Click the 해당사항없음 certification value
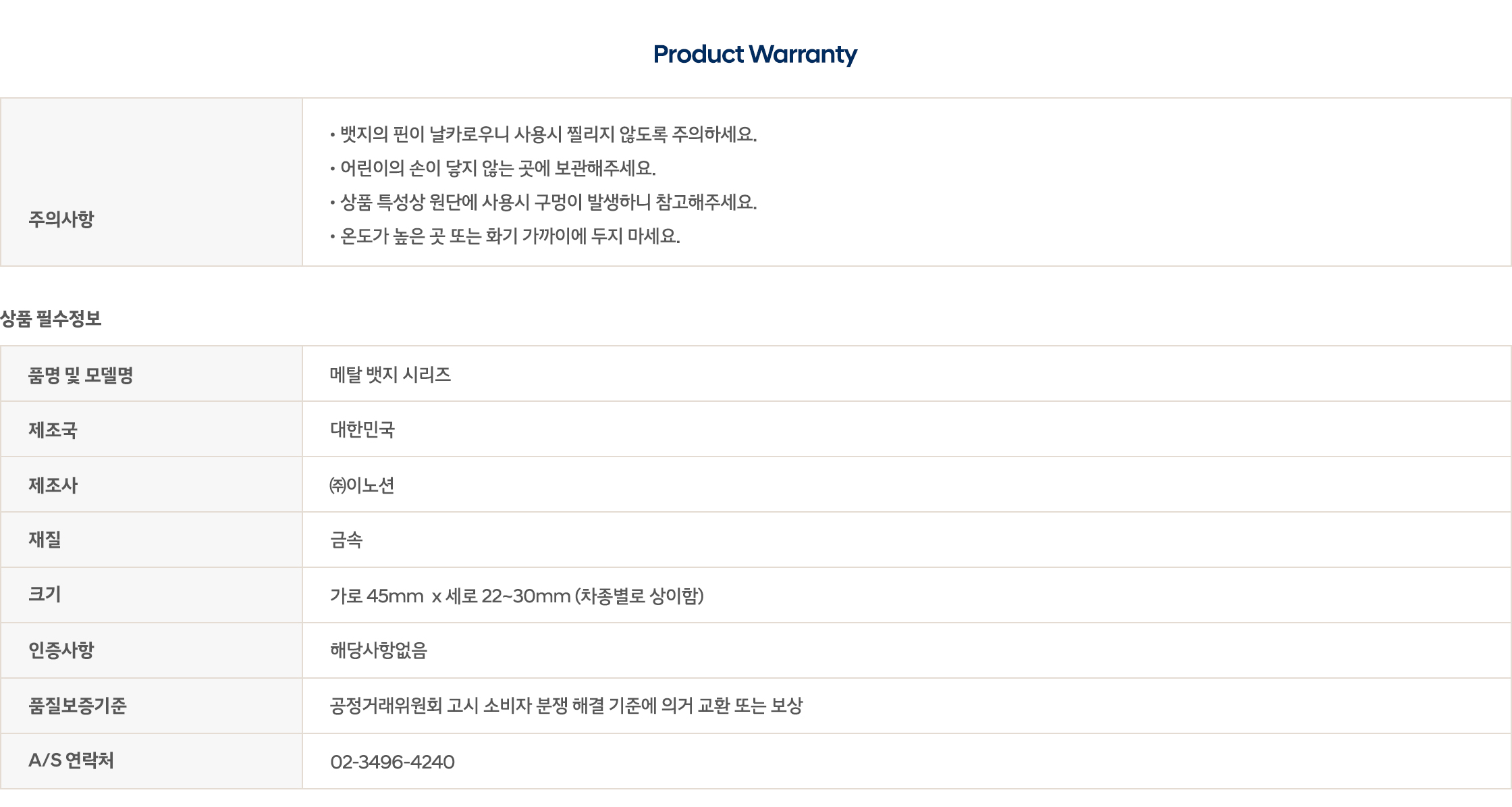The image size is (1512, 807). tap(379, 650)
